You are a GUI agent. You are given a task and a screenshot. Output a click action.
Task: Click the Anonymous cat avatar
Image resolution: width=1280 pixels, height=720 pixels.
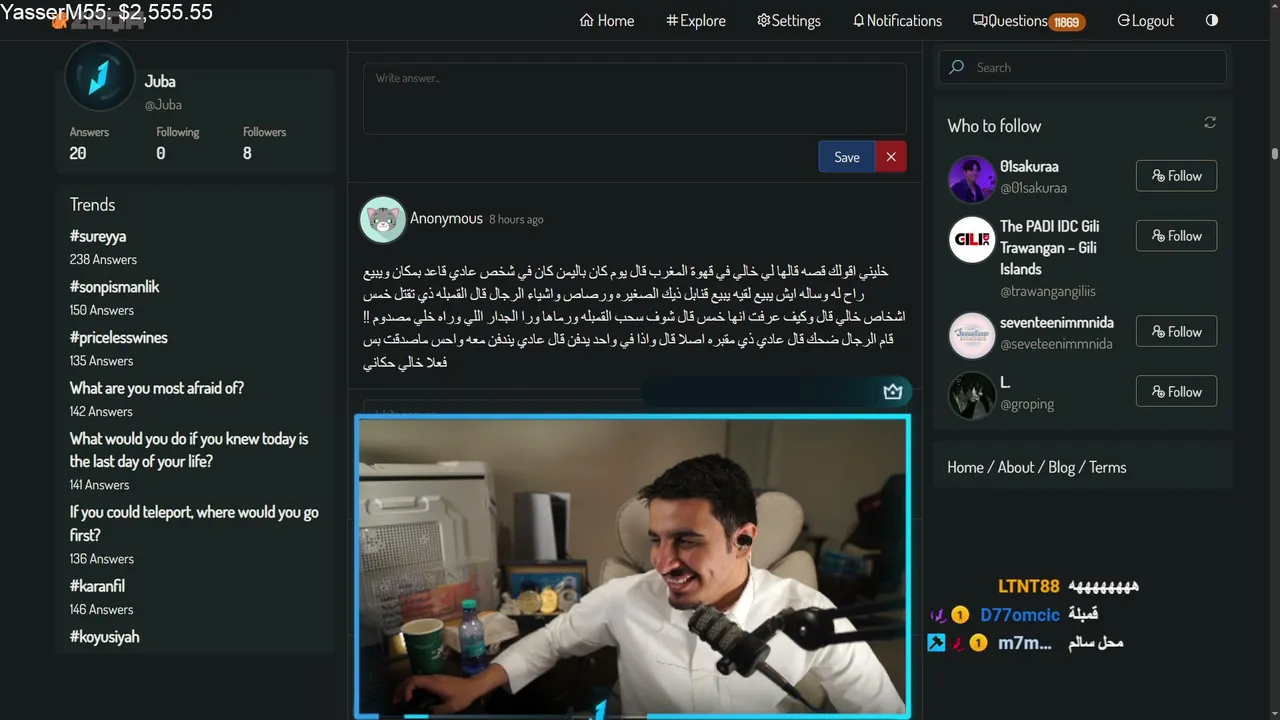click(x=383, y=219)
